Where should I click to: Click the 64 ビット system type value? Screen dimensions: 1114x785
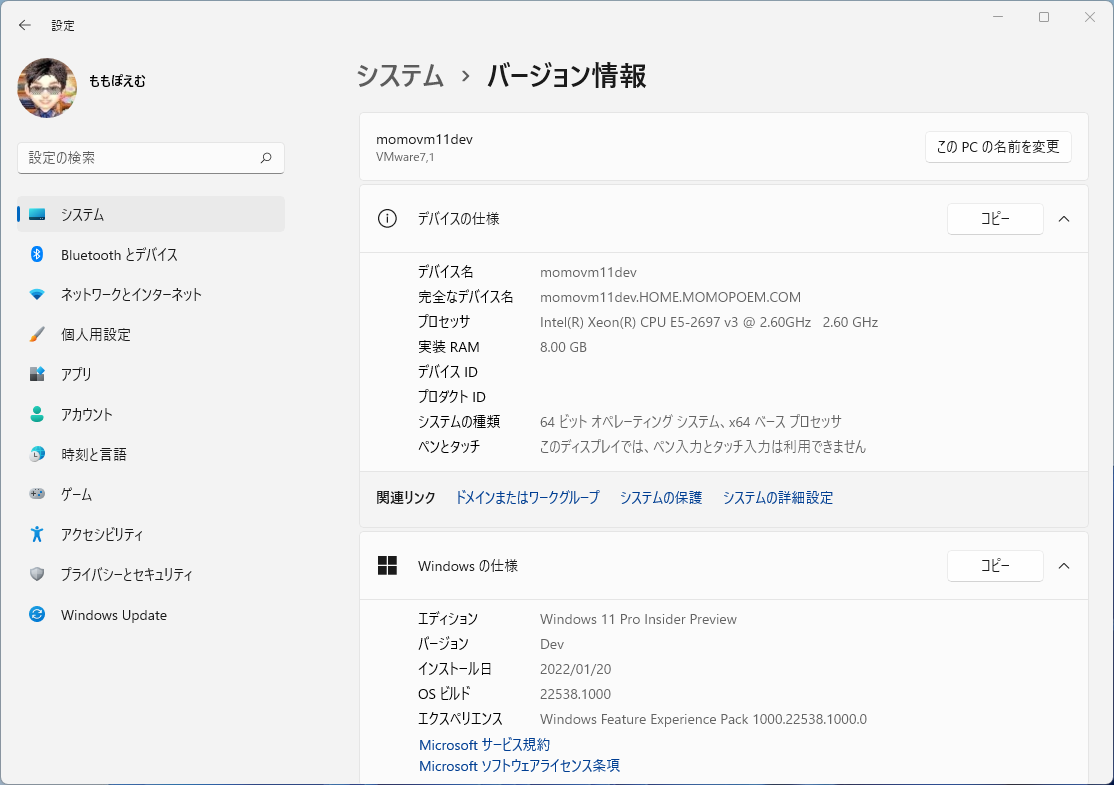click(691, 421)
